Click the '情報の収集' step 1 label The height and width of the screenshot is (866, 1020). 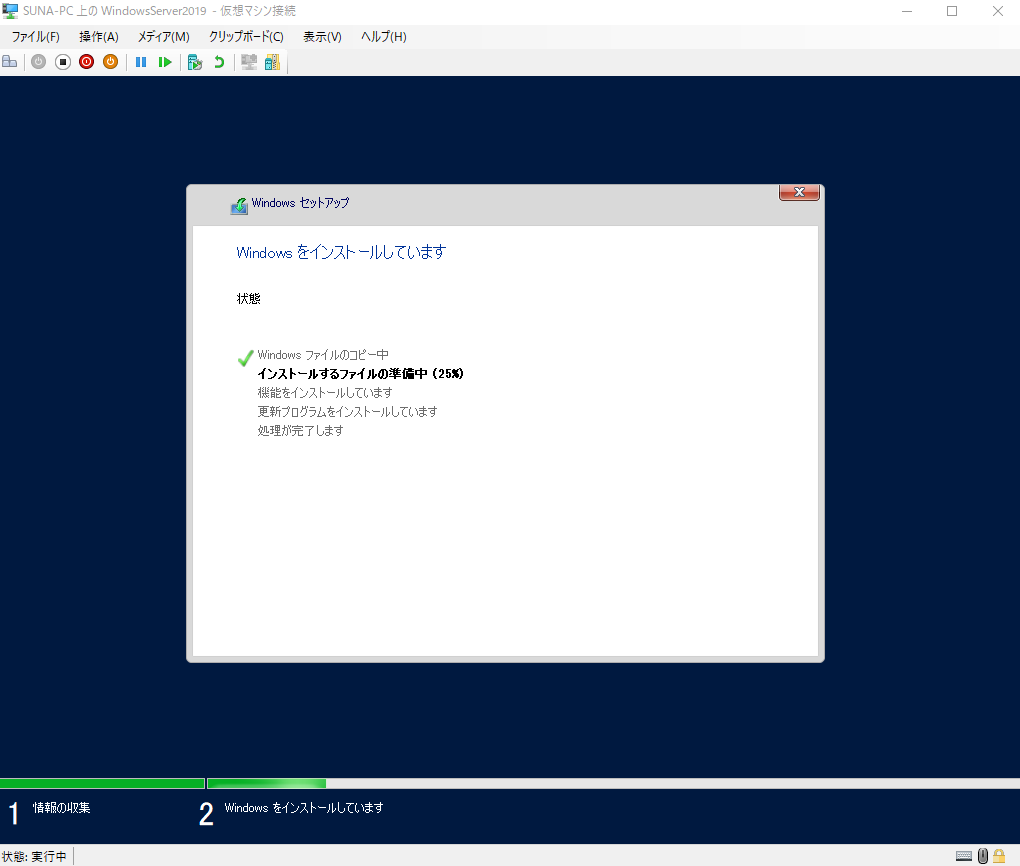61,807
